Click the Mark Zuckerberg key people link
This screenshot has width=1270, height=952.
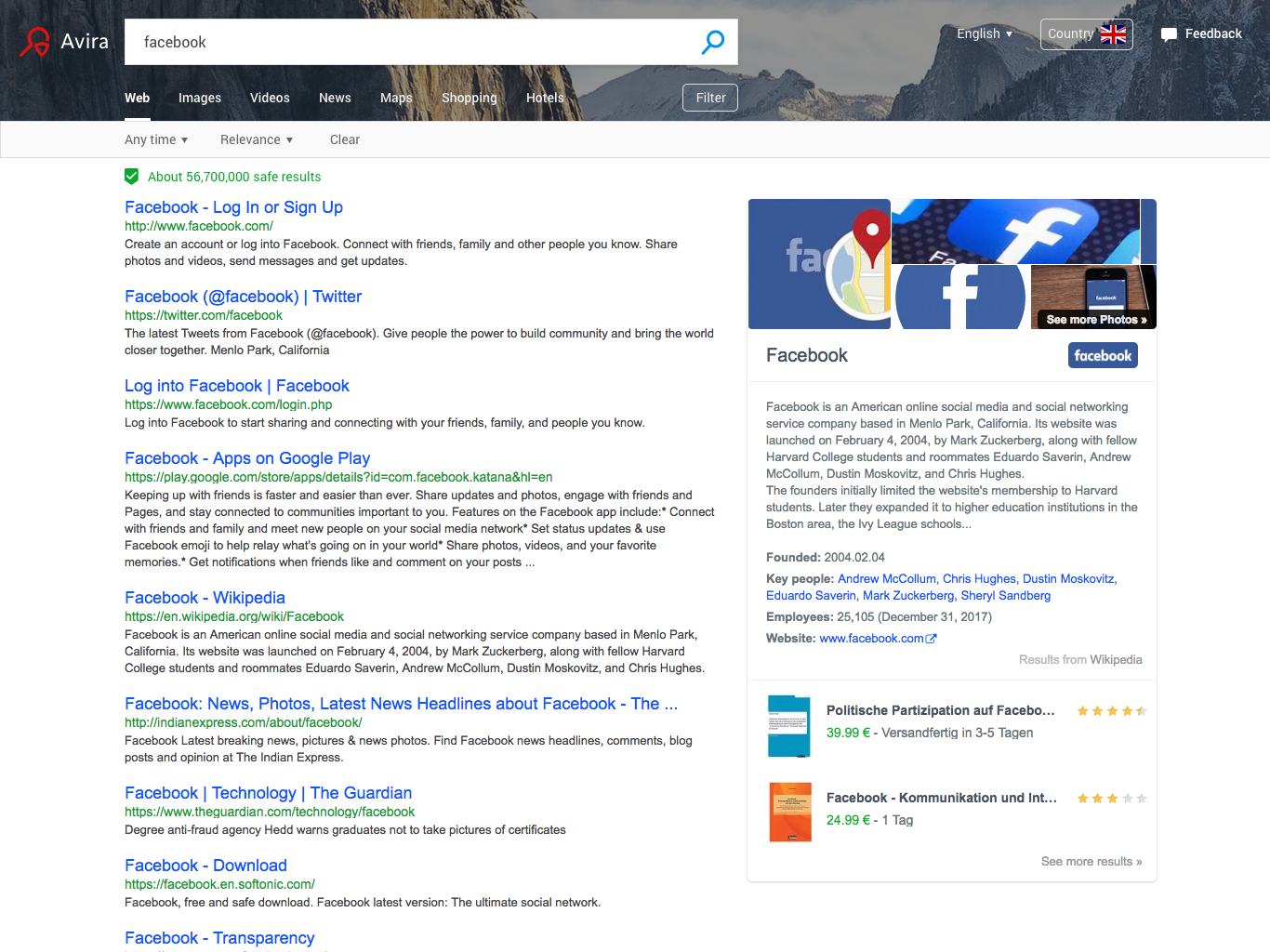908,595
